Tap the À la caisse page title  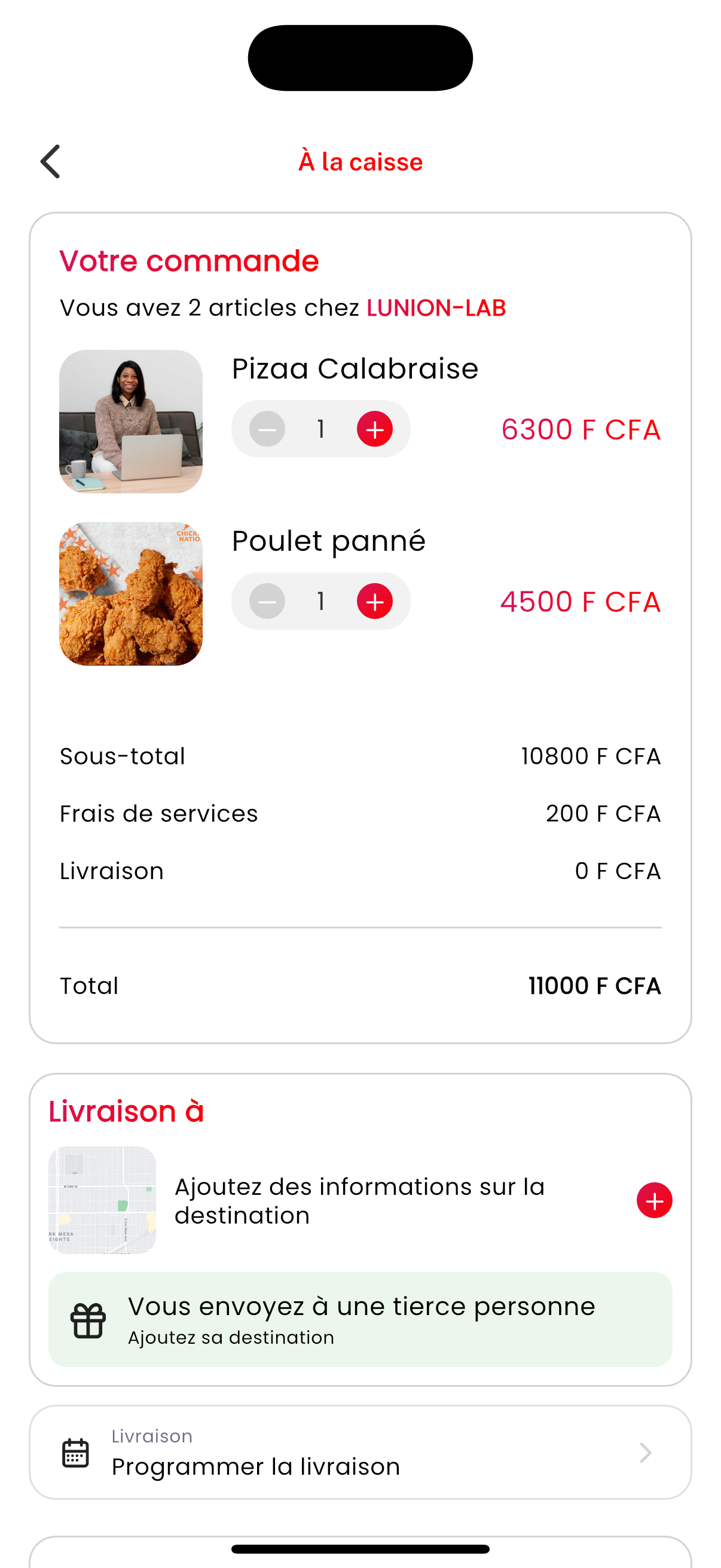(360, 162)
